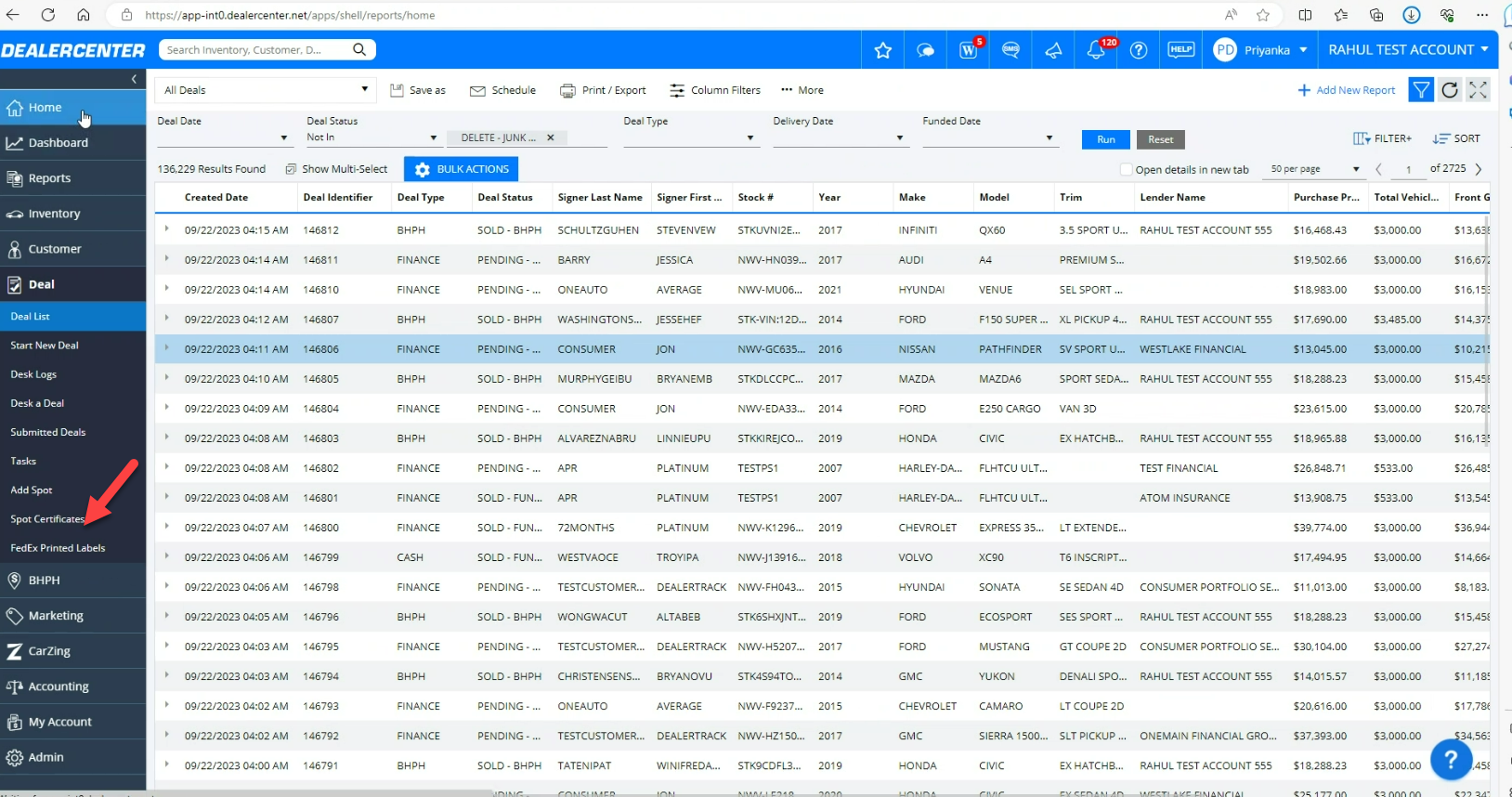Open the HELP chat bubble icon
The image size is (1512, 797).
1181,50
